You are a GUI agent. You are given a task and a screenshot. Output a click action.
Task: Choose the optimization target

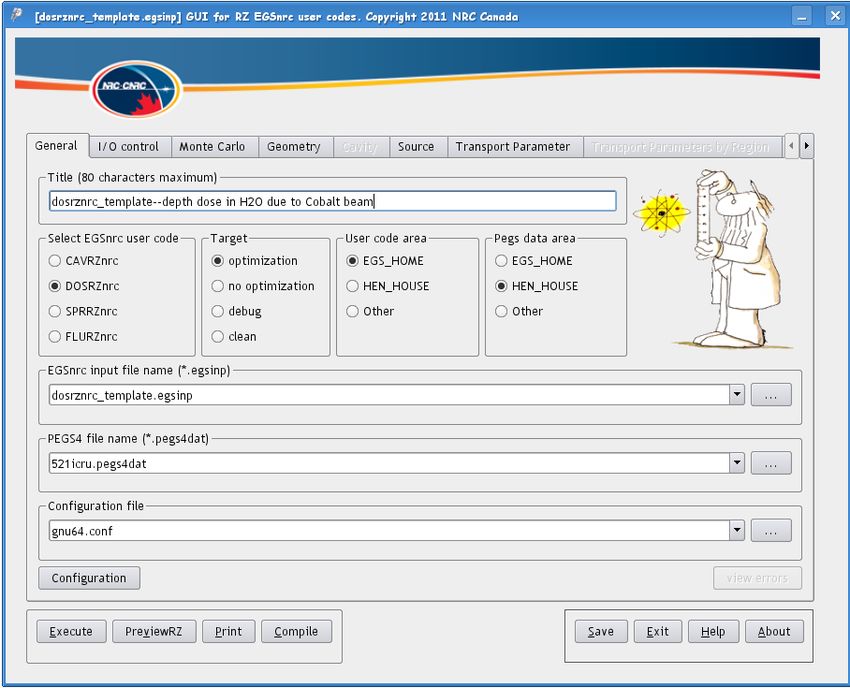click(254, 261)
